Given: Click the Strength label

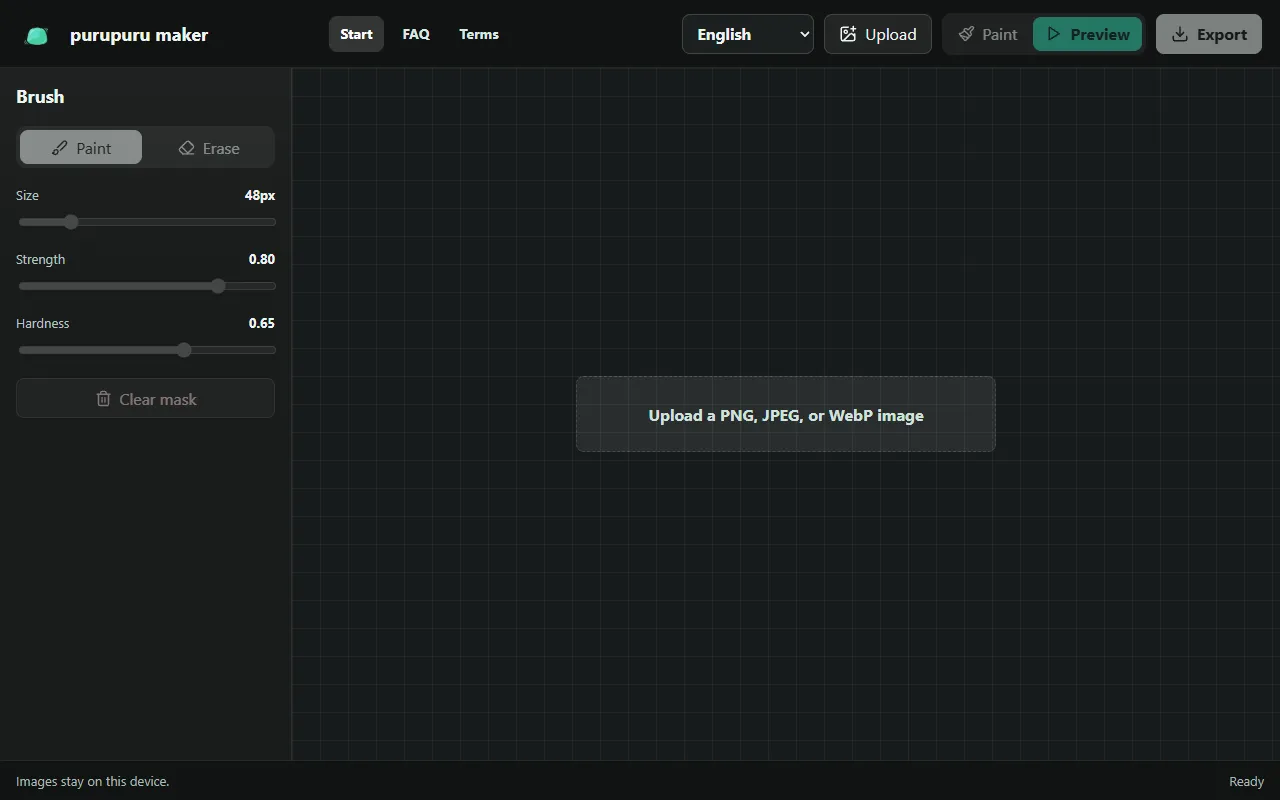Looking at the screenshot, I should pos(40,259).
